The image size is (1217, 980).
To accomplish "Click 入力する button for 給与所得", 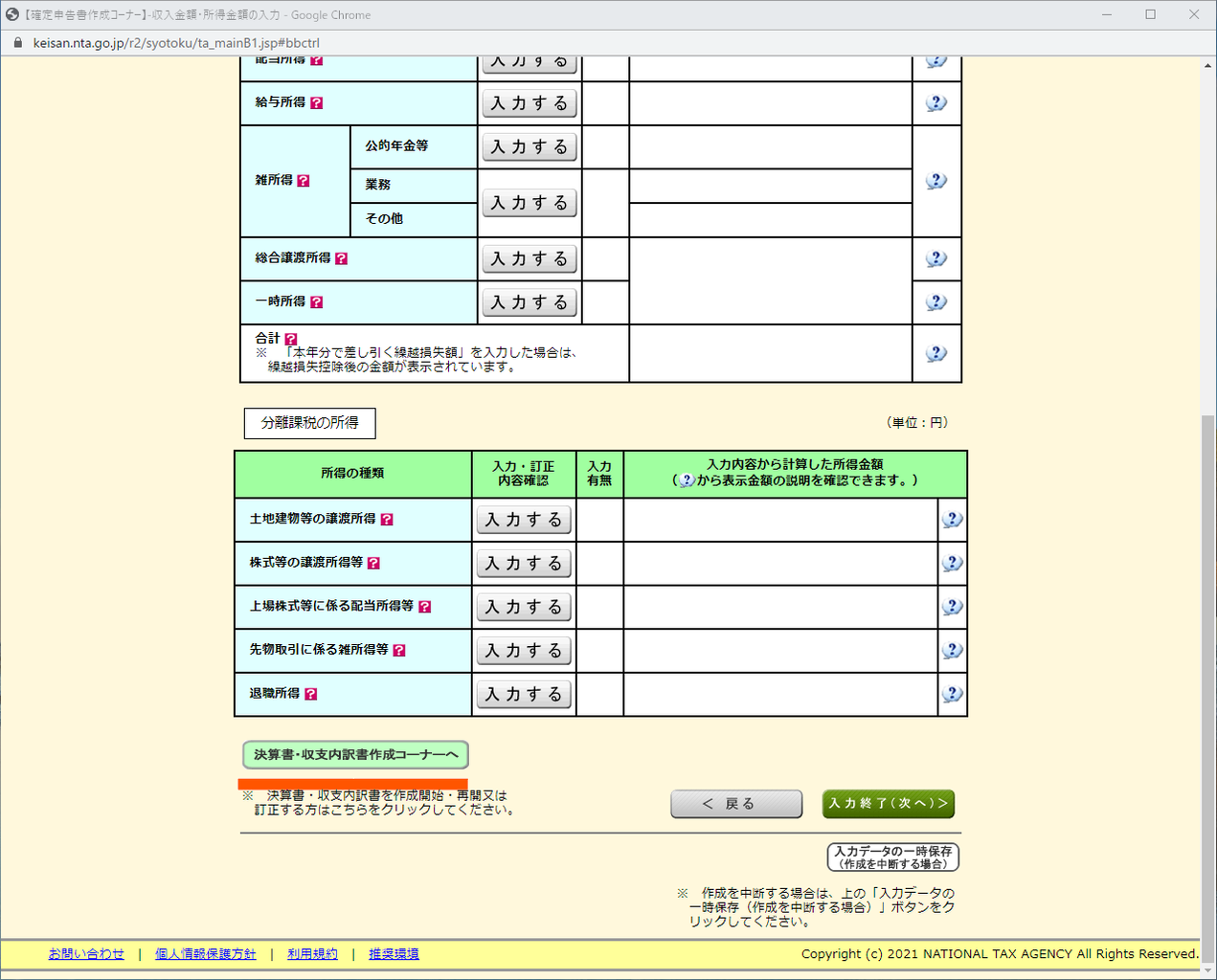I will (x=530, y=103).
